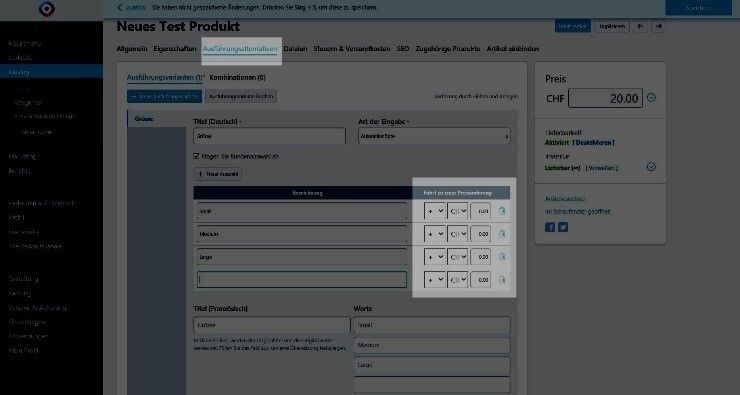Image resolution: width=740 pixels, height=395 pixels.
Task: Open the Marketing item in sidebar
Action: pos(23,156)
